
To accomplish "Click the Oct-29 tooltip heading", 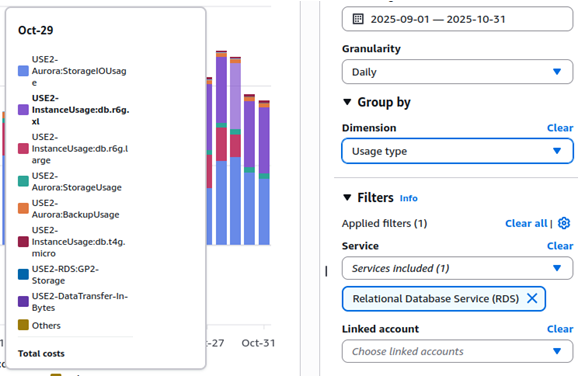I will click(x=35, y=30).
